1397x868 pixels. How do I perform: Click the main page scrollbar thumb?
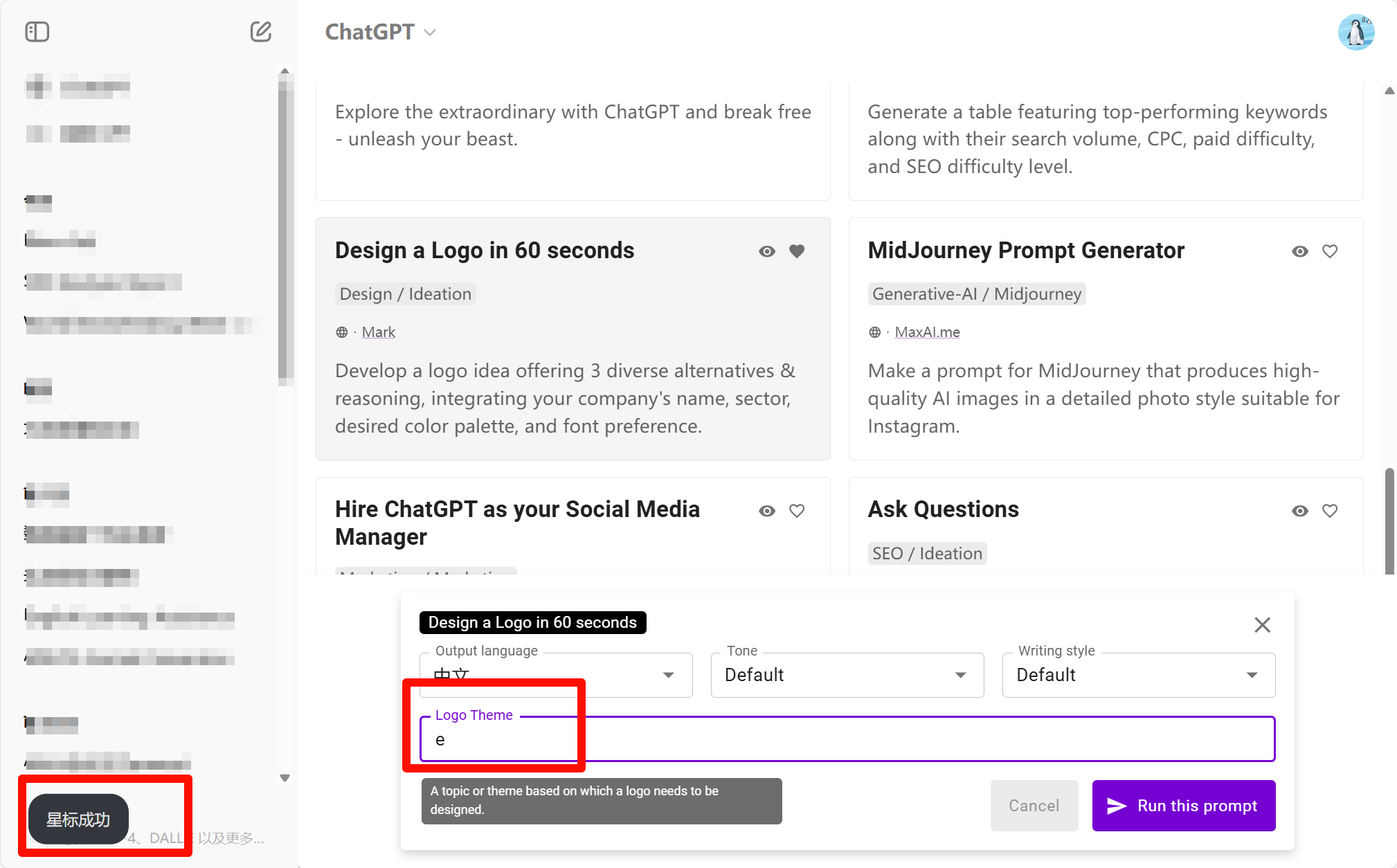pos(1389,521)
